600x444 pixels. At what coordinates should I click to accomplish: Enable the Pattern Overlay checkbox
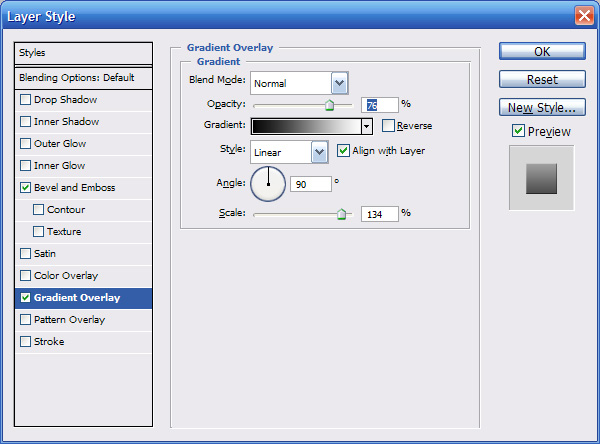pyautogui.click(x=25, y=320)
